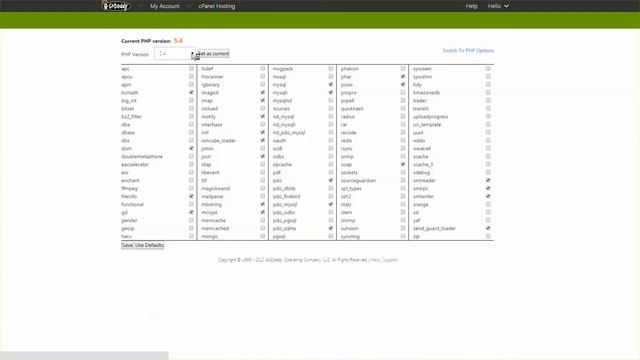
Task: Uncheck the pdo_mysql extension
Action: pos(331,204)
